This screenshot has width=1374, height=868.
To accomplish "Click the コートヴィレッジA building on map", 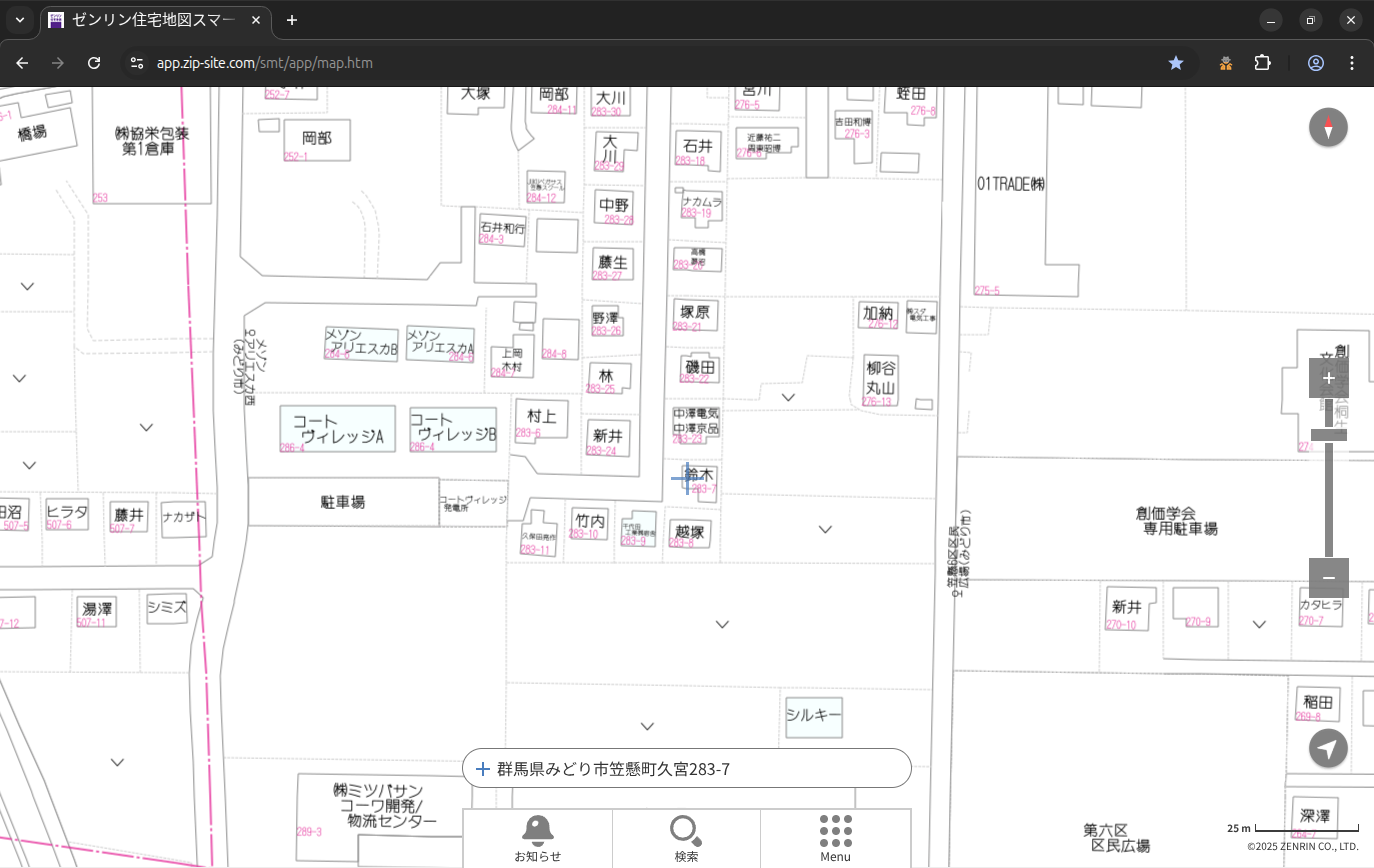I will point(337,429).
